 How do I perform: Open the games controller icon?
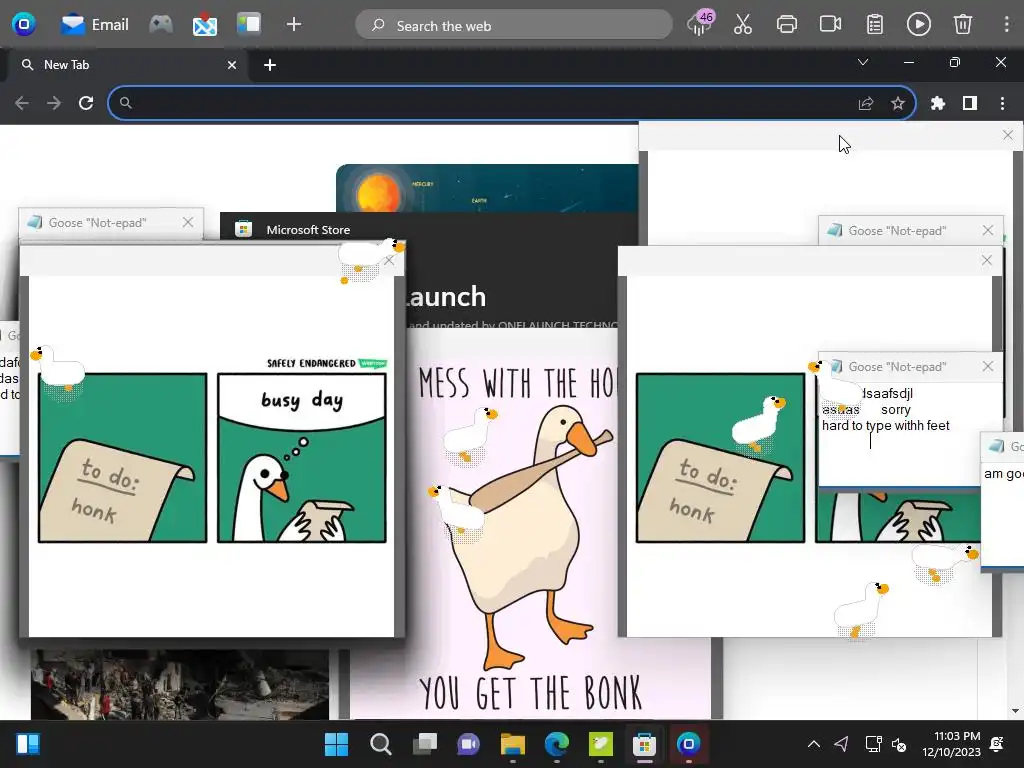tap(161, 25)
